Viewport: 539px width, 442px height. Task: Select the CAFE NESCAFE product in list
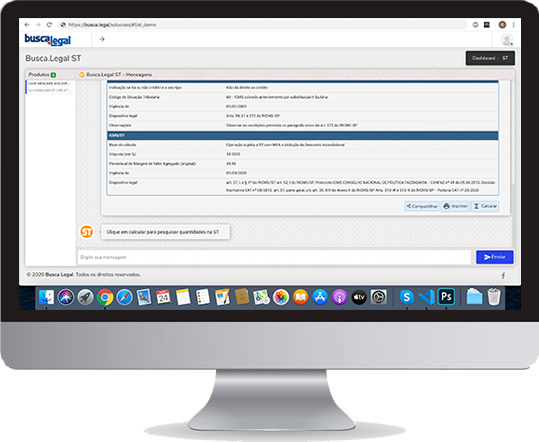pos(50,87)
